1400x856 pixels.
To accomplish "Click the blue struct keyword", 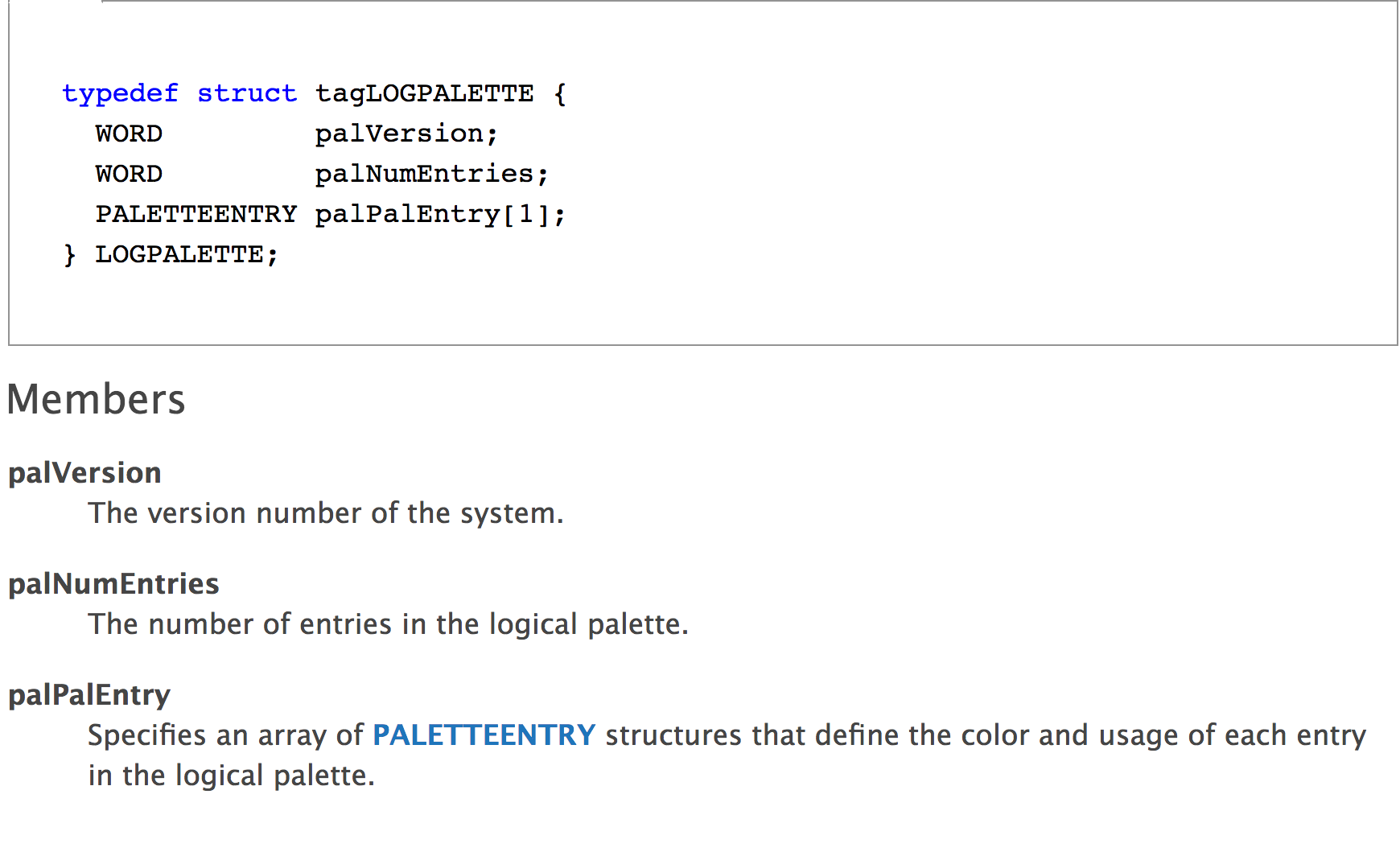I will [x=246, y=93].
